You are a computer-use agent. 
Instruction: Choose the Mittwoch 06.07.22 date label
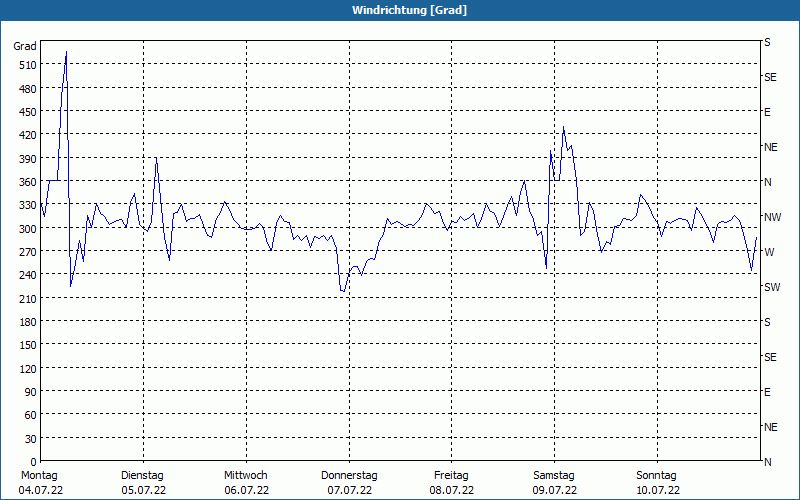tap(246, 482)
